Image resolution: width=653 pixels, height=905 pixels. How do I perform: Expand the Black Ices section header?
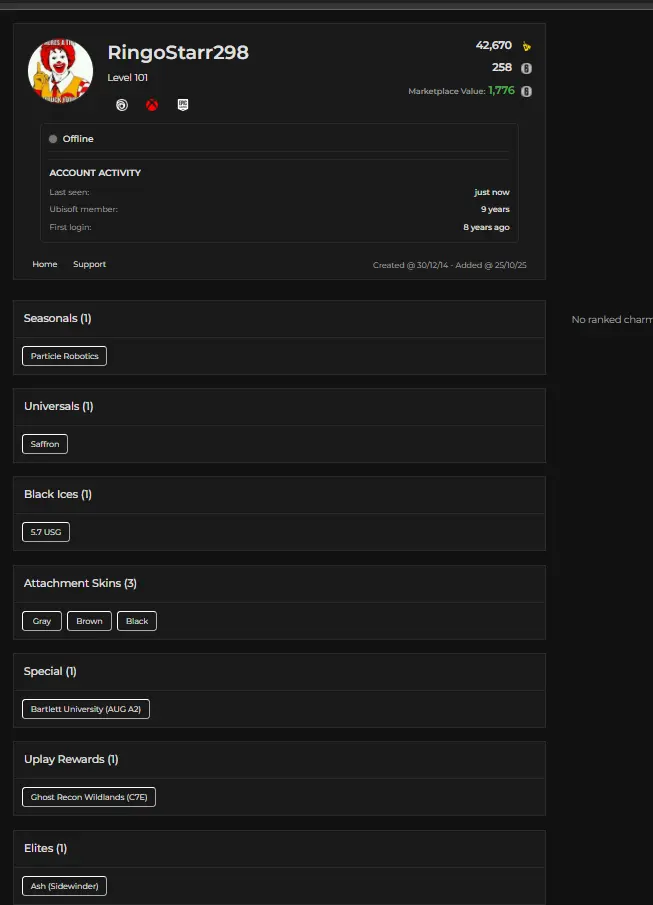pos(279,495)
